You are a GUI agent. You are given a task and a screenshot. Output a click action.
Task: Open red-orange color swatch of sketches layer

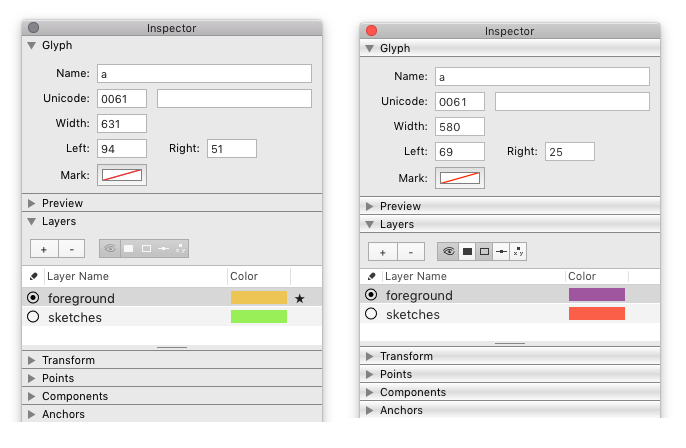point(597,313)
